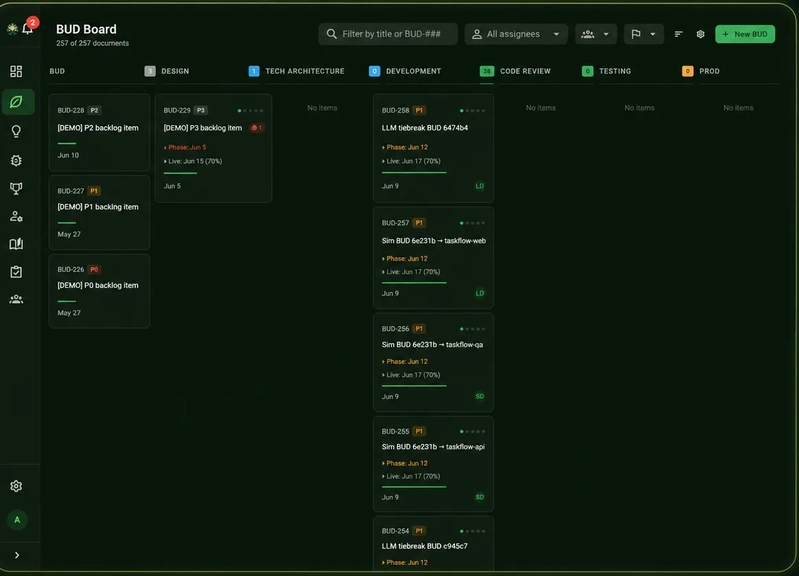The height and width of the screenshot is (576, 799).
Task: Click the P3 priority tag on BUD-229
Action: (x=201, y=111)
